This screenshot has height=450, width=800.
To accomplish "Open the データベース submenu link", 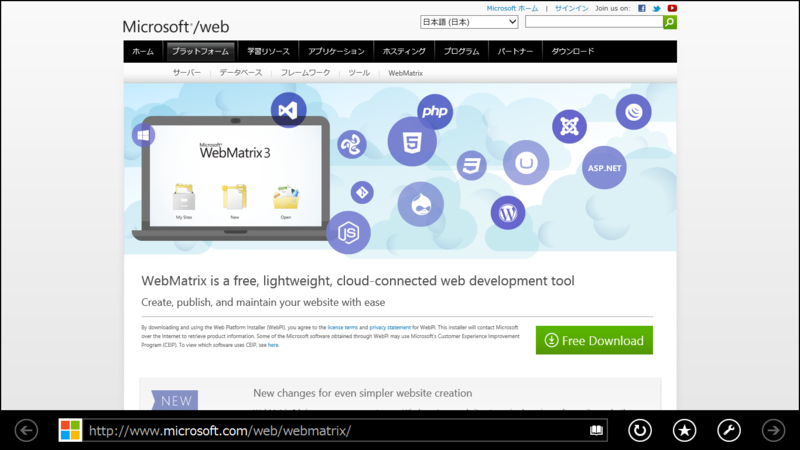I will click(x=241, y=73).
